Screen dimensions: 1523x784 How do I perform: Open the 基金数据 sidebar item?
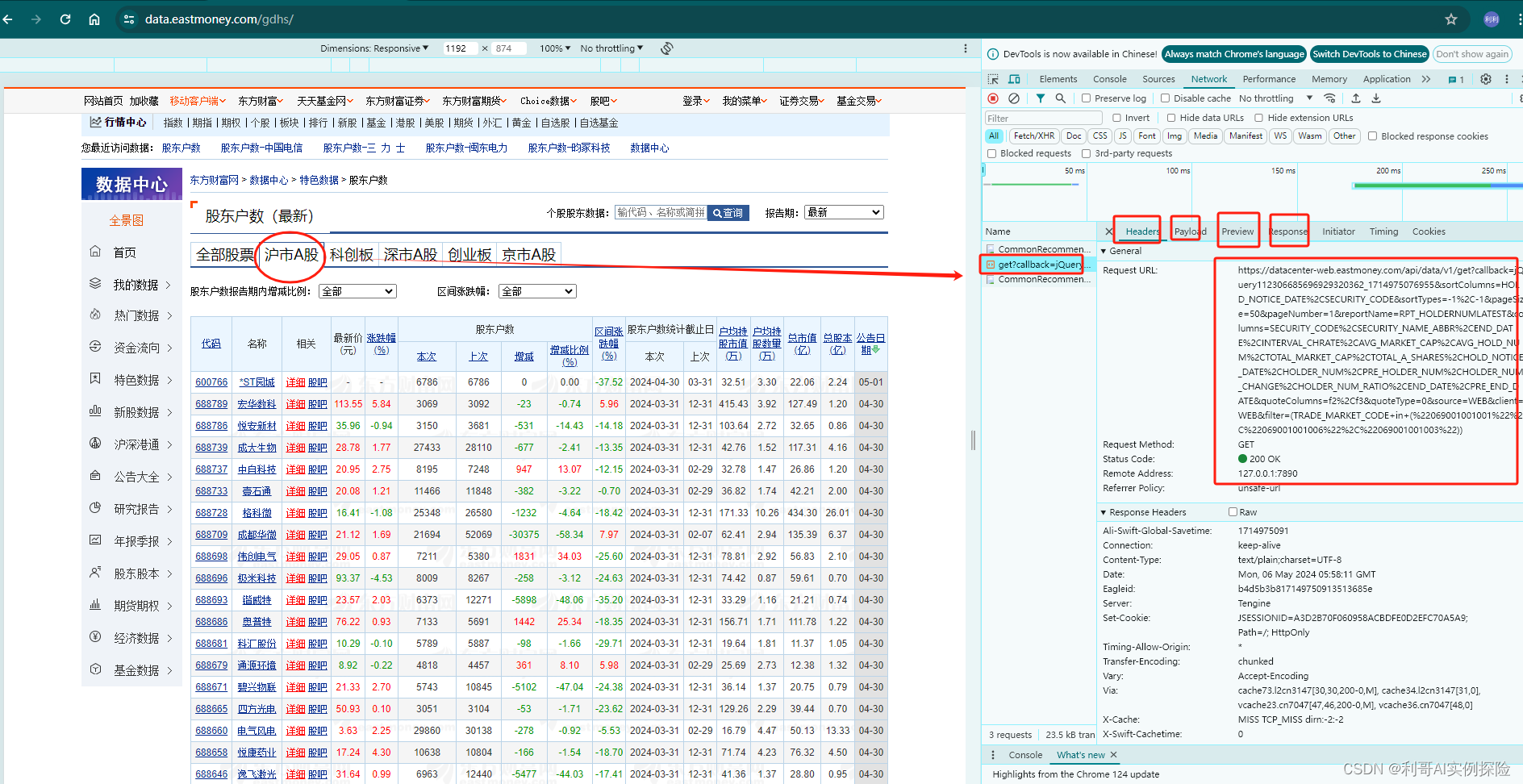136,670
